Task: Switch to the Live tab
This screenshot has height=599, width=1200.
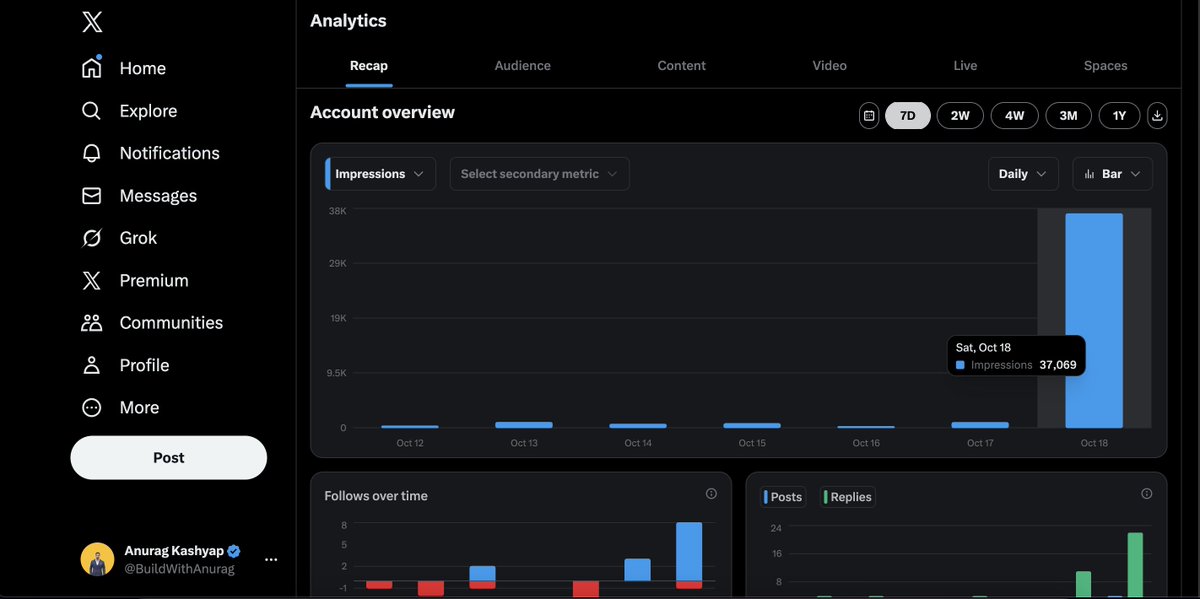Action: pos(965,66)
